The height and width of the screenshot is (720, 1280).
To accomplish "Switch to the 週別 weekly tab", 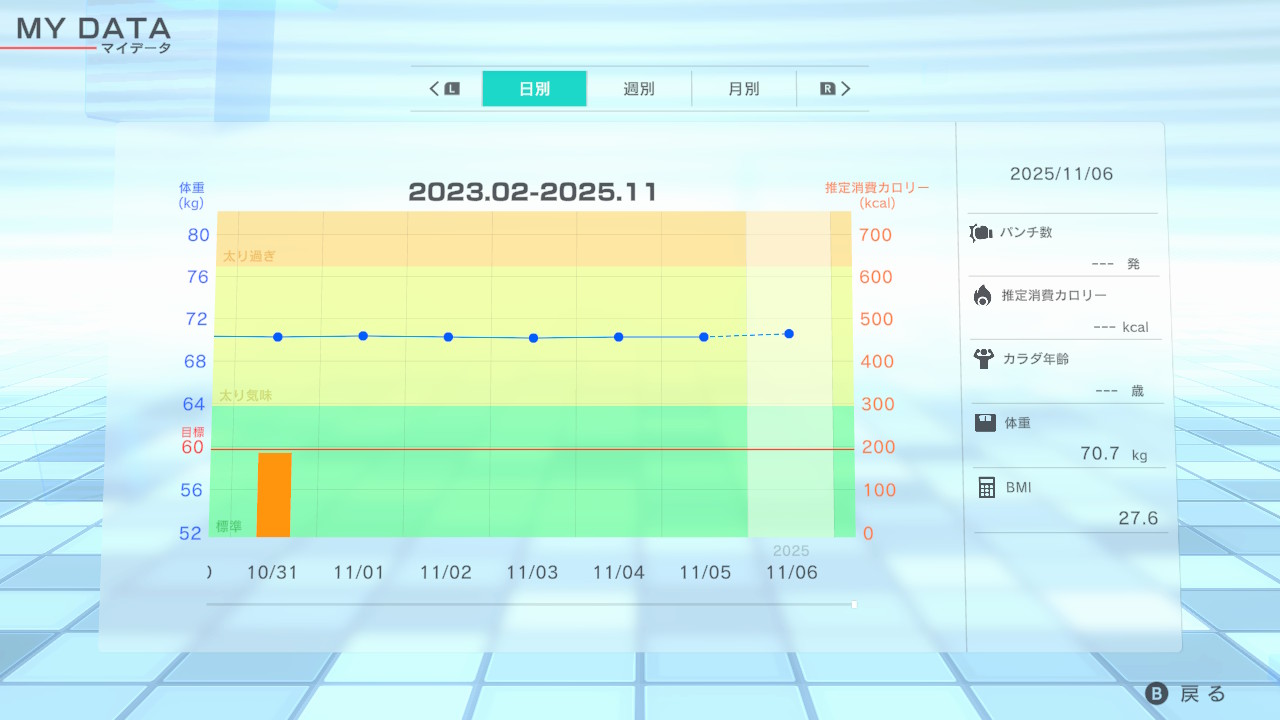I will tap(639, 89).
